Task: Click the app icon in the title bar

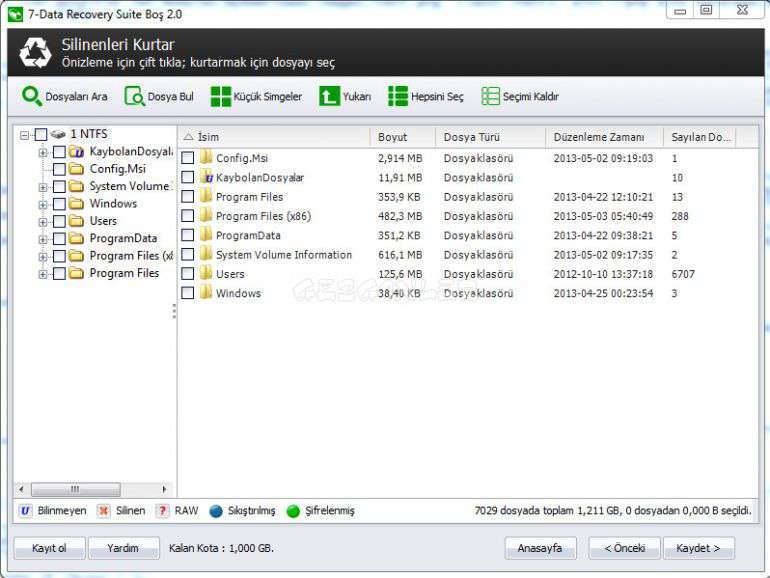Action: click(x=15, y=14)
